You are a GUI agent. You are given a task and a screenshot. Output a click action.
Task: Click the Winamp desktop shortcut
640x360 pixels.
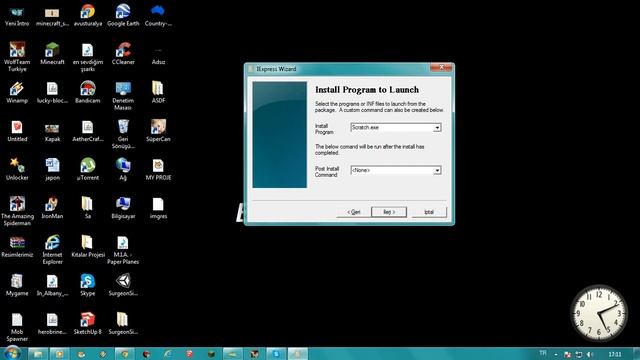[x=17, y=92]
